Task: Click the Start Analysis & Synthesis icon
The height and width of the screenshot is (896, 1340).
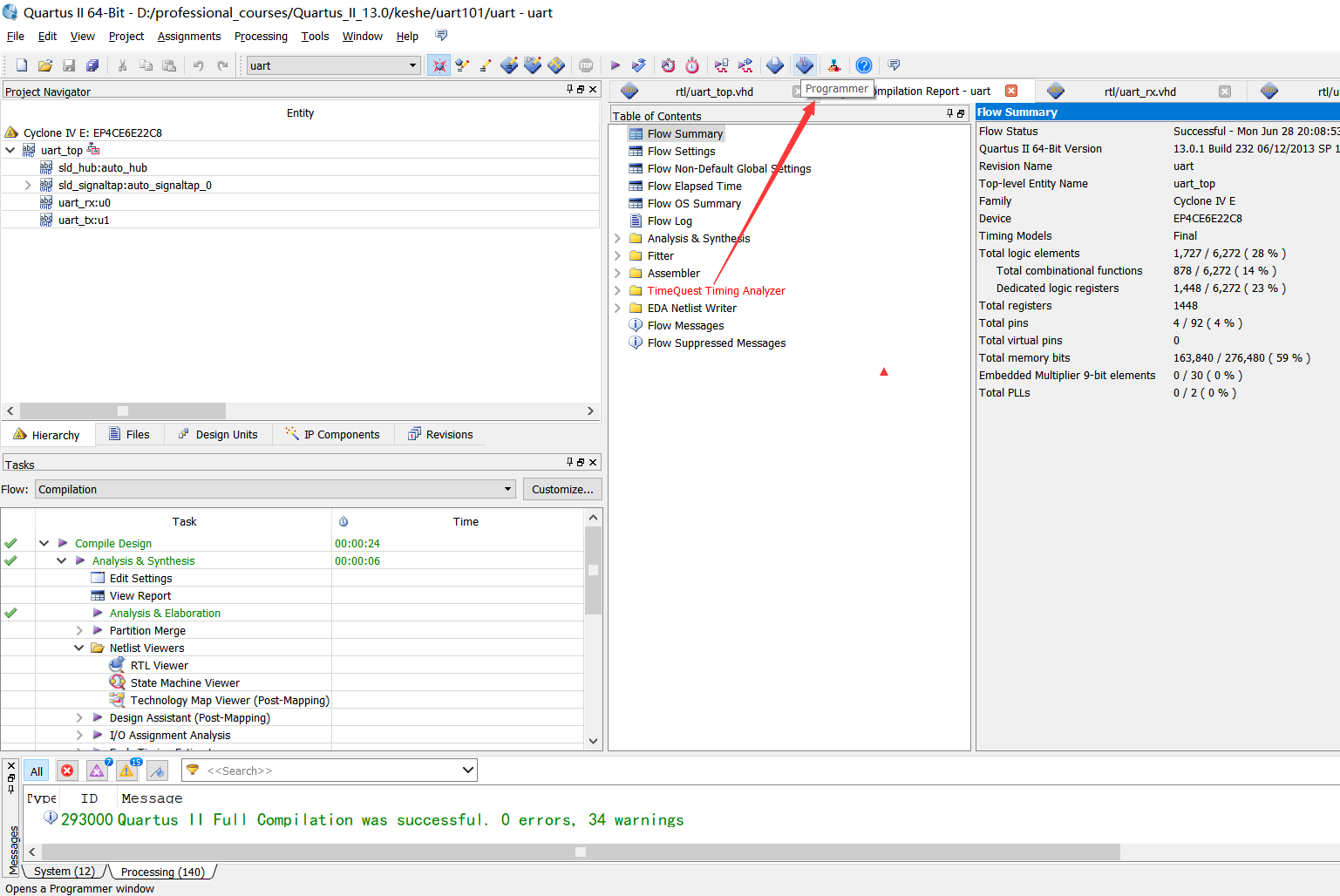Action: coord(639,65)
